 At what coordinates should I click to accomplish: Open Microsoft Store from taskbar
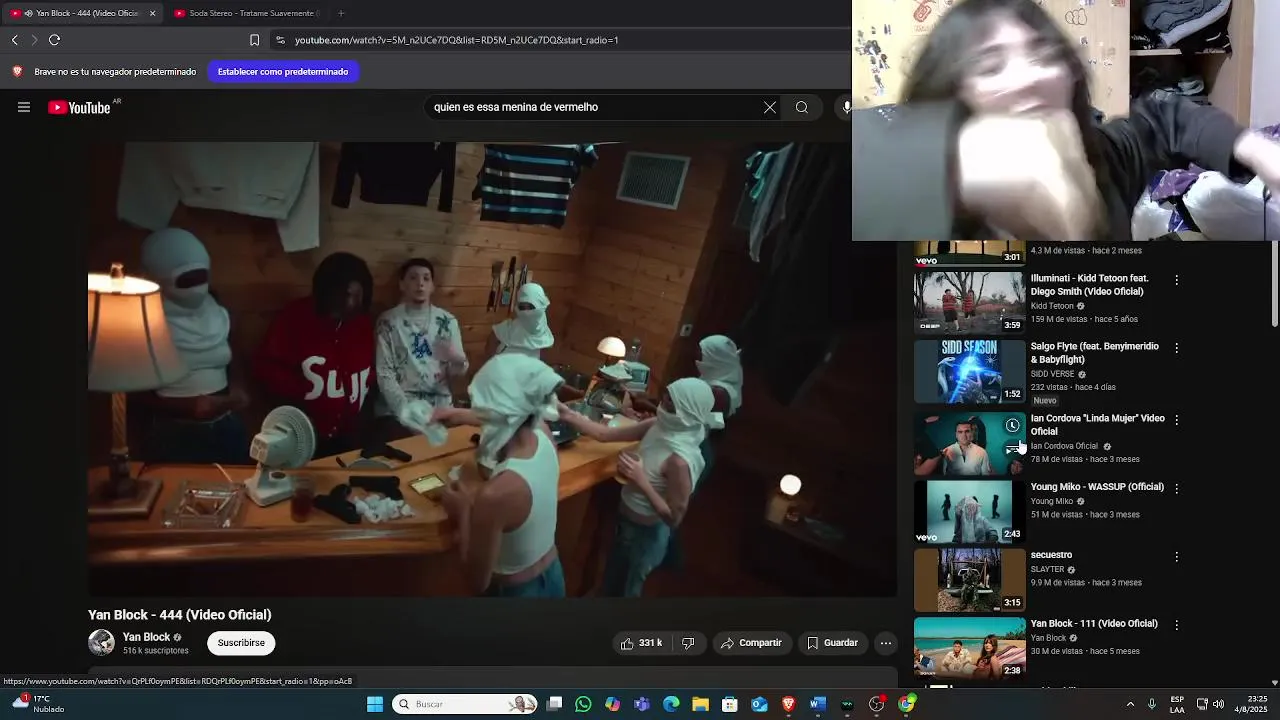730,704
